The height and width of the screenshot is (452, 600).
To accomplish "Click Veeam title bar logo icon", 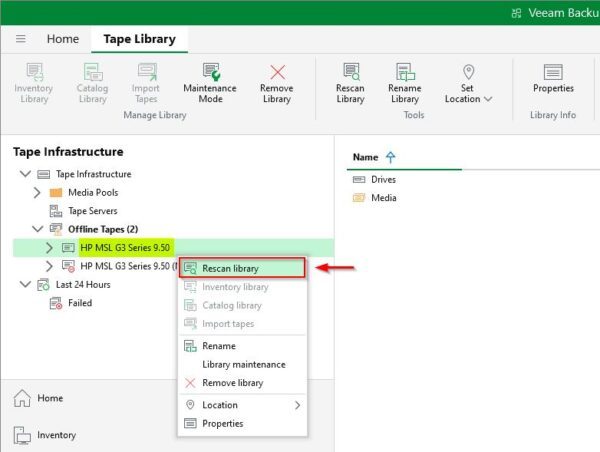I will 516,13.
